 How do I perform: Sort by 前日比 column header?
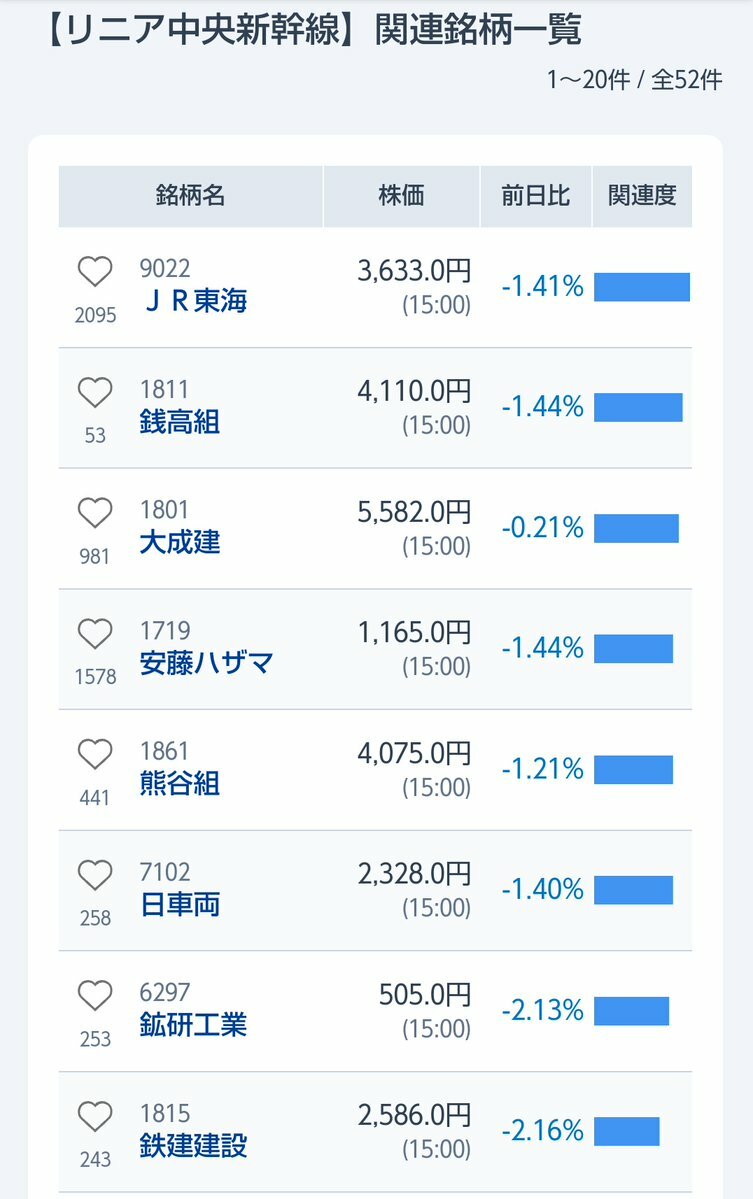(535, 196)
